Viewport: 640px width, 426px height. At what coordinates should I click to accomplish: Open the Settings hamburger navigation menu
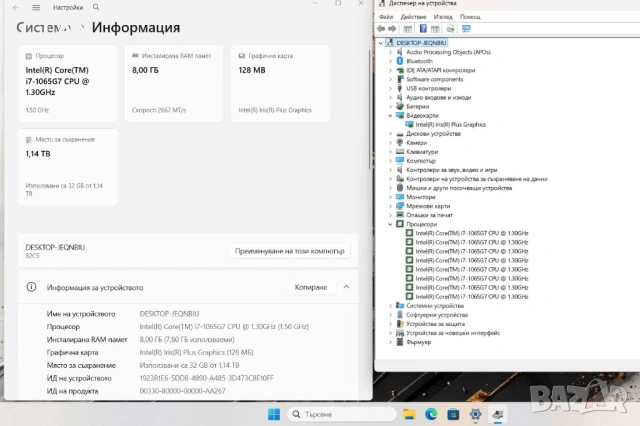[x=36, y=7]
